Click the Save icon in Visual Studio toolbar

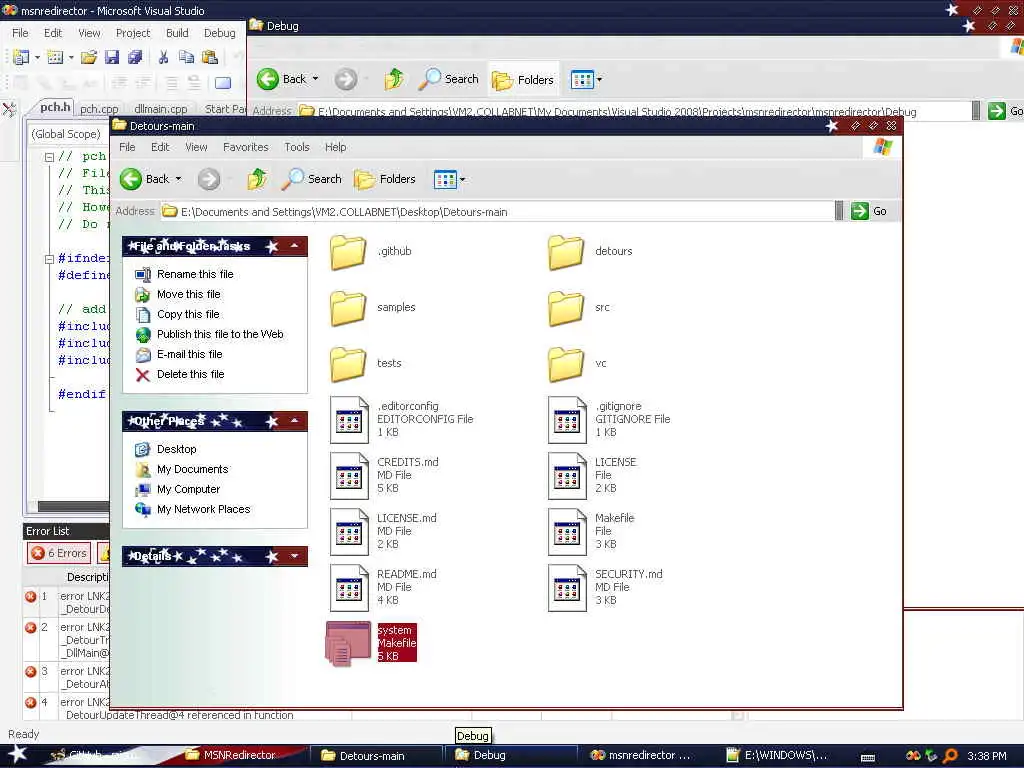[112, 57]
